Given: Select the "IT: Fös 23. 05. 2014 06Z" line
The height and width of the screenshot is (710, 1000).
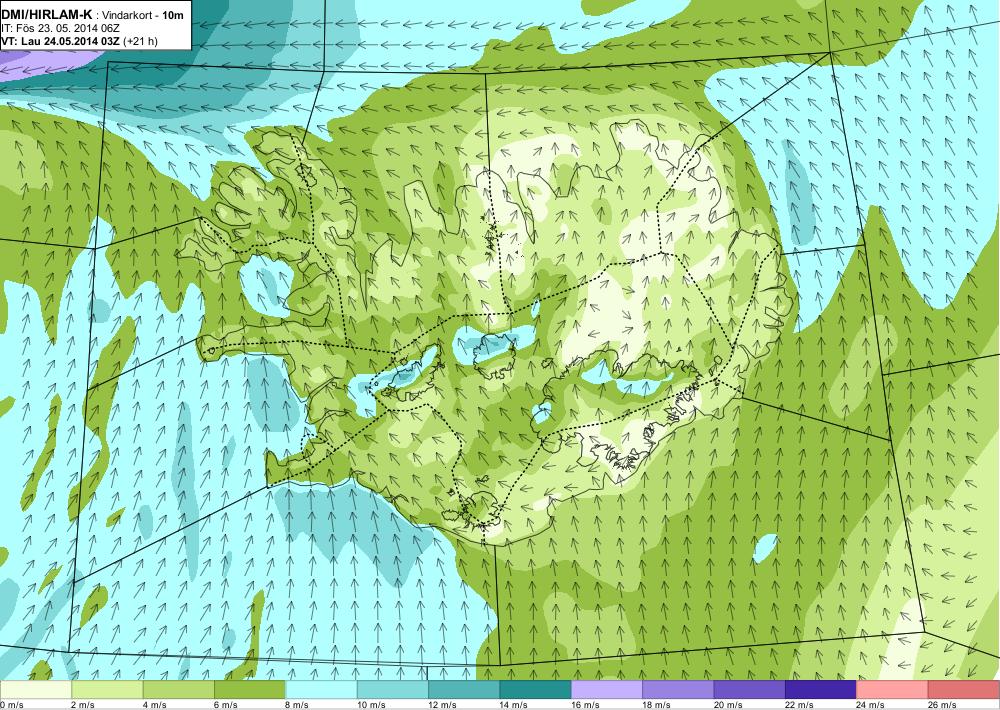Looking at the screenshot, I should click(x=61, y=28).
